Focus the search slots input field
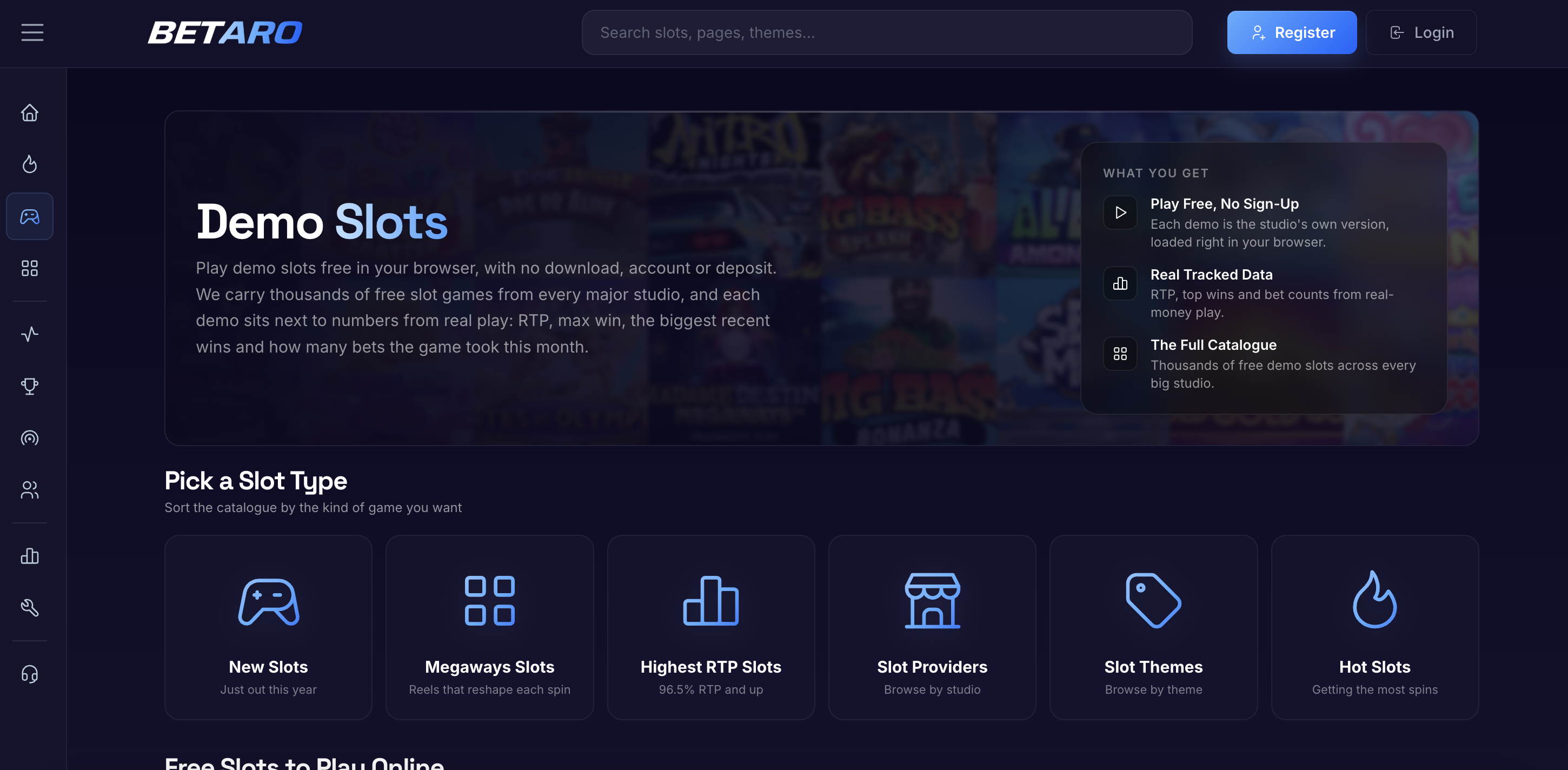This screenshot has height=770, width=1568. pos(887,32)
